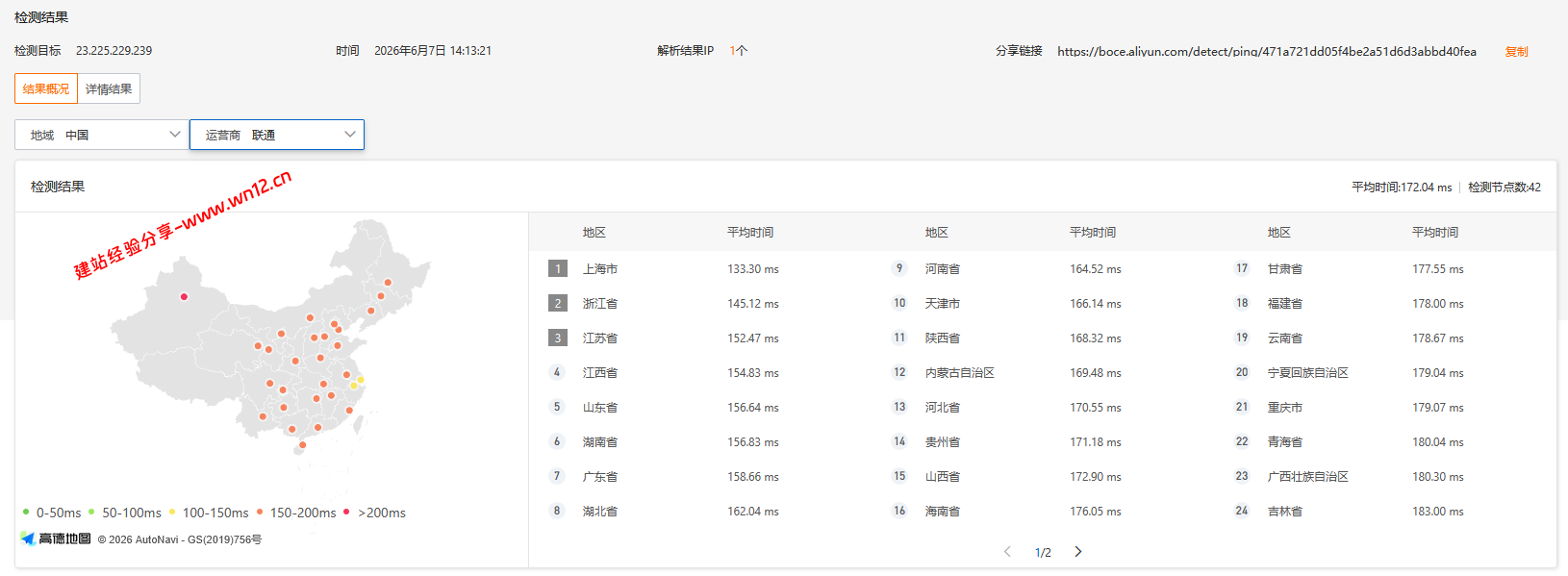This screenshot has height=576, width=1568.
Task: Click the map marker on Hainan island
Action: pyautogui.click(x=302, y=444)
